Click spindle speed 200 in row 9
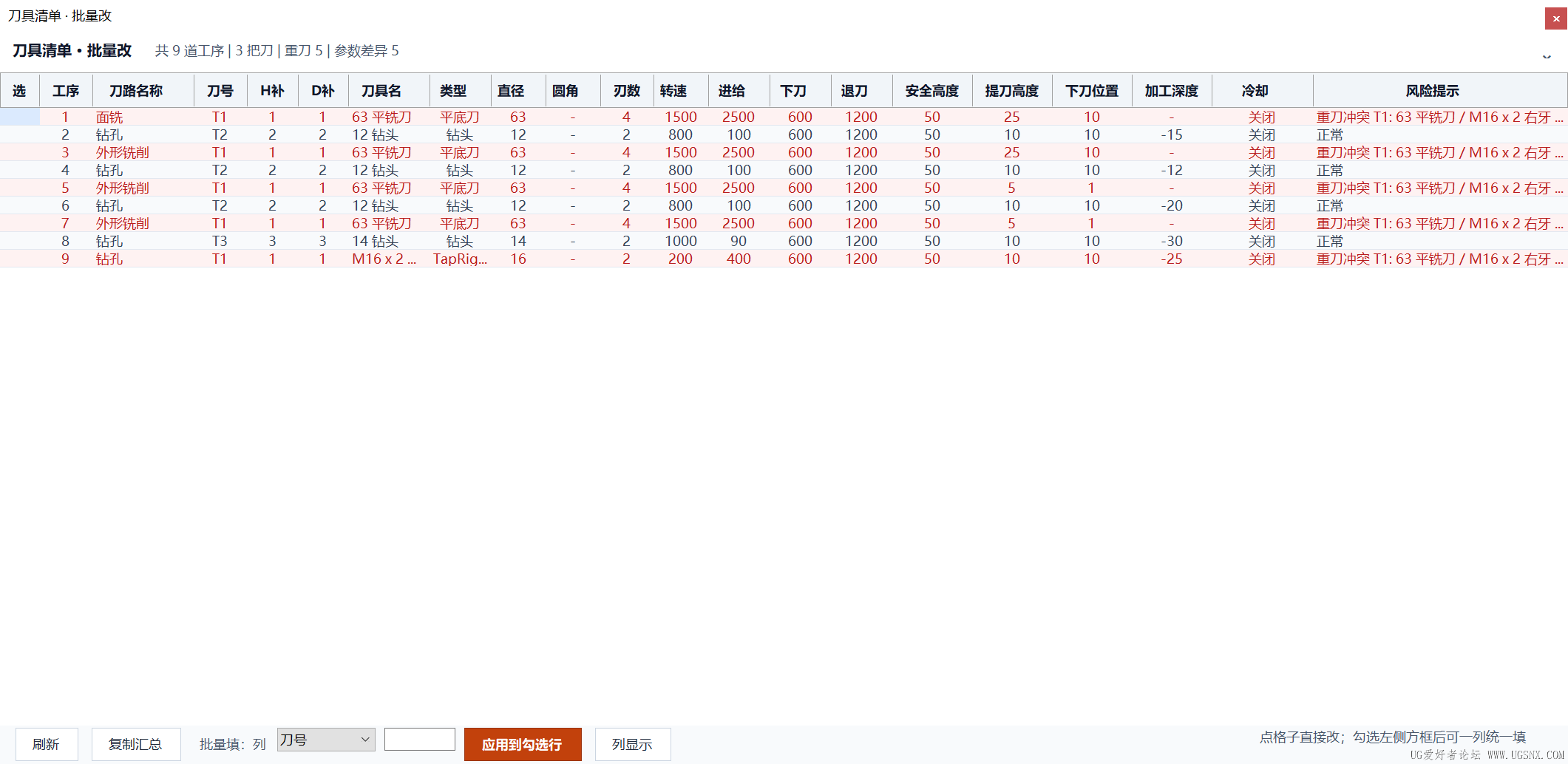1568x764 pixels. tap(681, 259)
